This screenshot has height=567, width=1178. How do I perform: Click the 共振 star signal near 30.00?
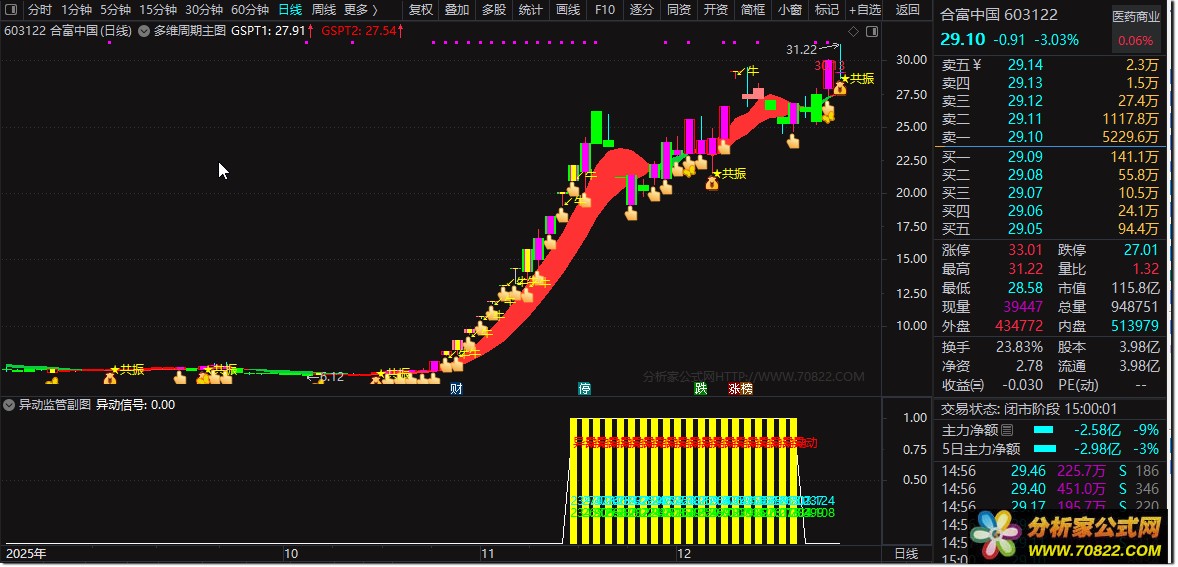click(857, 79)
